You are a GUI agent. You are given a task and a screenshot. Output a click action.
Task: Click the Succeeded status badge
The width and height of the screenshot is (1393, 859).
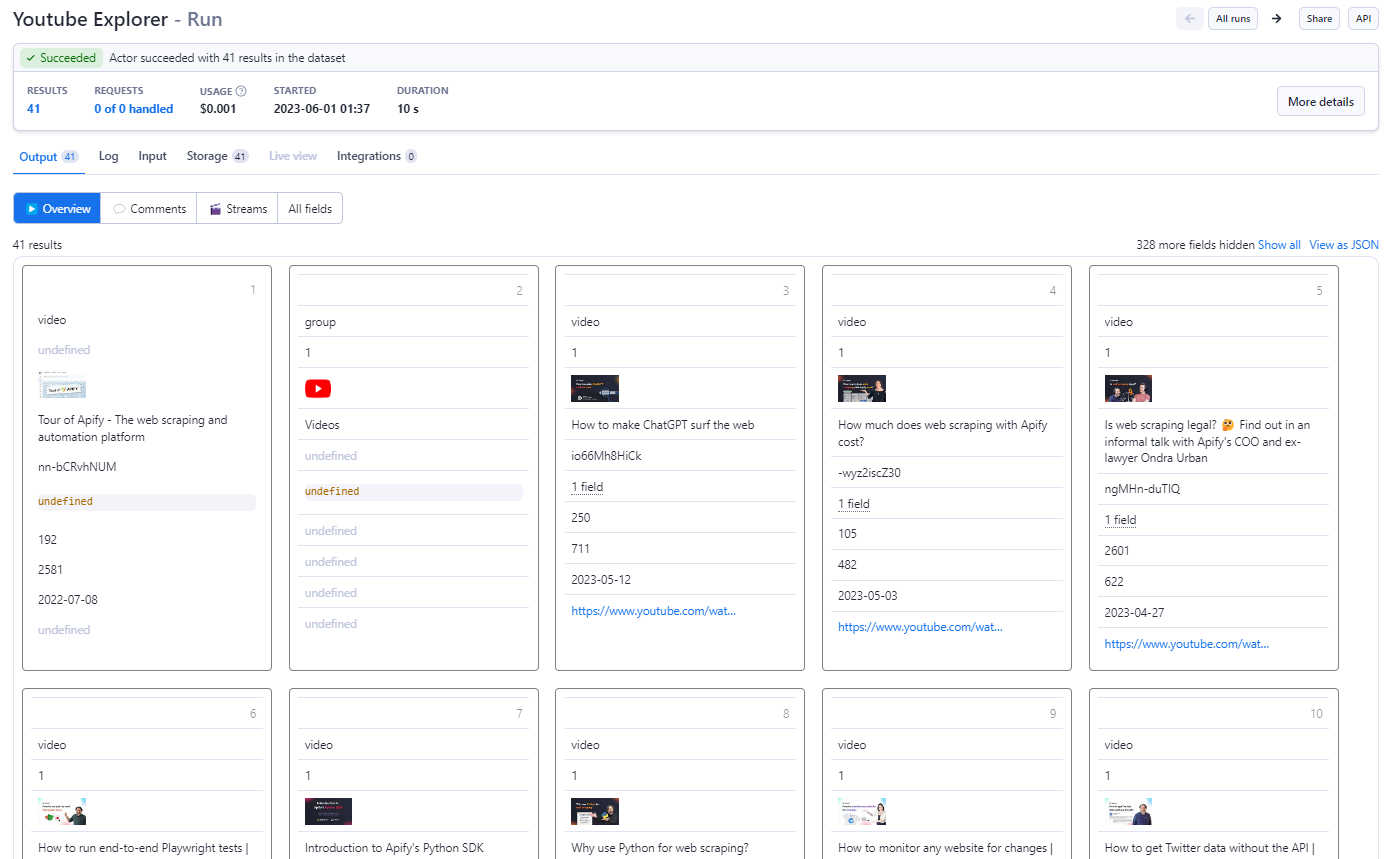pyautogui.click(x=61, y=58)
